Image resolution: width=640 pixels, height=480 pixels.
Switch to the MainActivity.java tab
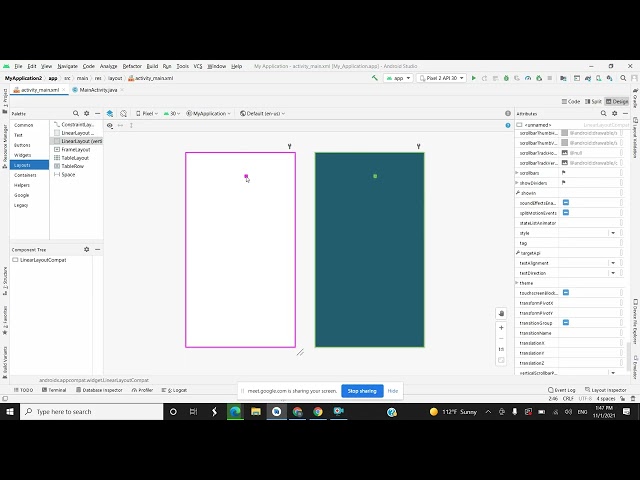tap(98, 90)
